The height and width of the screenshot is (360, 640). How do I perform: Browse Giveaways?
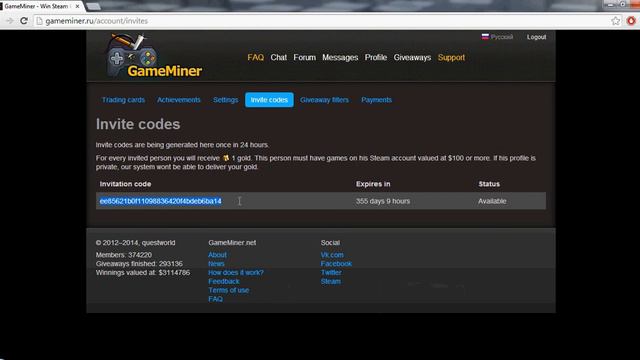click(412, 58)
